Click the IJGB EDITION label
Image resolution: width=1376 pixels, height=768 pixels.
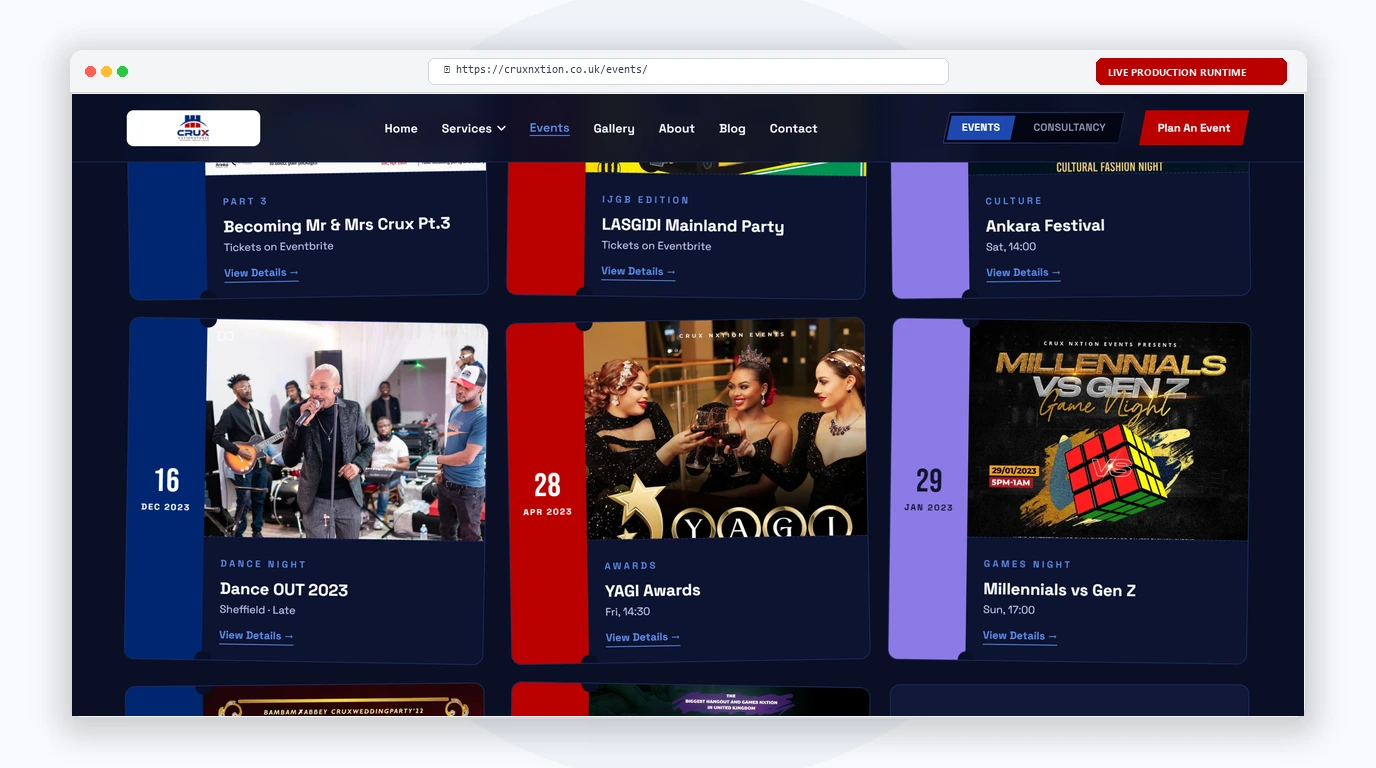point(645,200)
